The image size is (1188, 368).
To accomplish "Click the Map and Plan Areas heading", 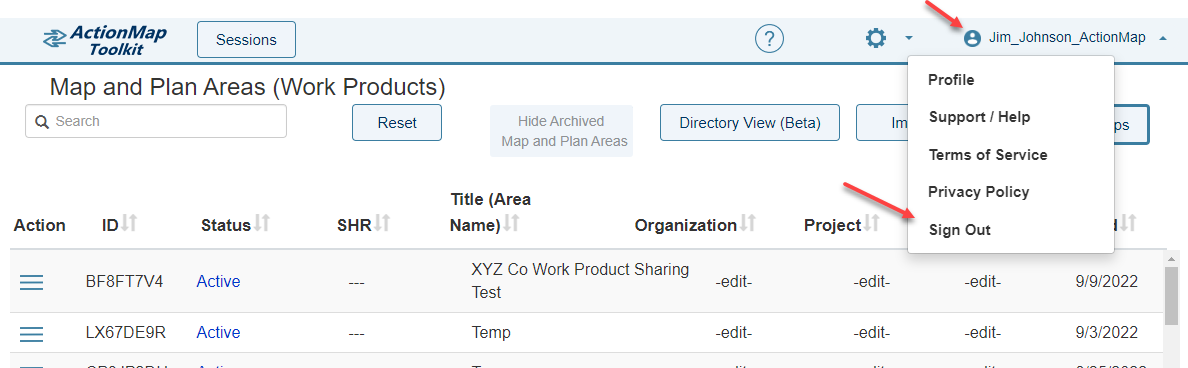I will (248, 87).
